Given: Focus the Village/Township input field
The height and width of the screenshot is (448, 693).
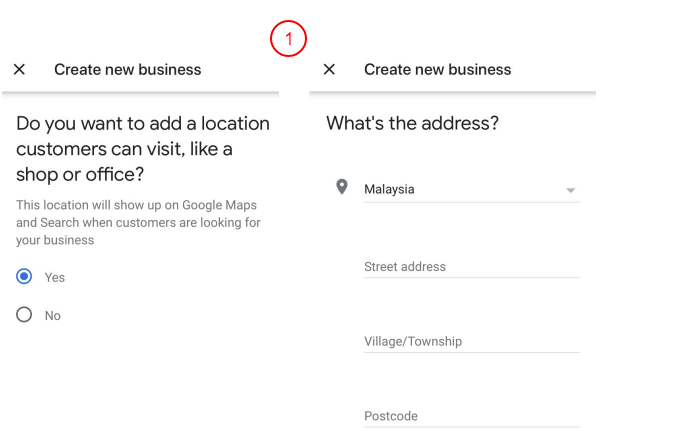Looking at the screenshot, I should click(x=471, y=342).
